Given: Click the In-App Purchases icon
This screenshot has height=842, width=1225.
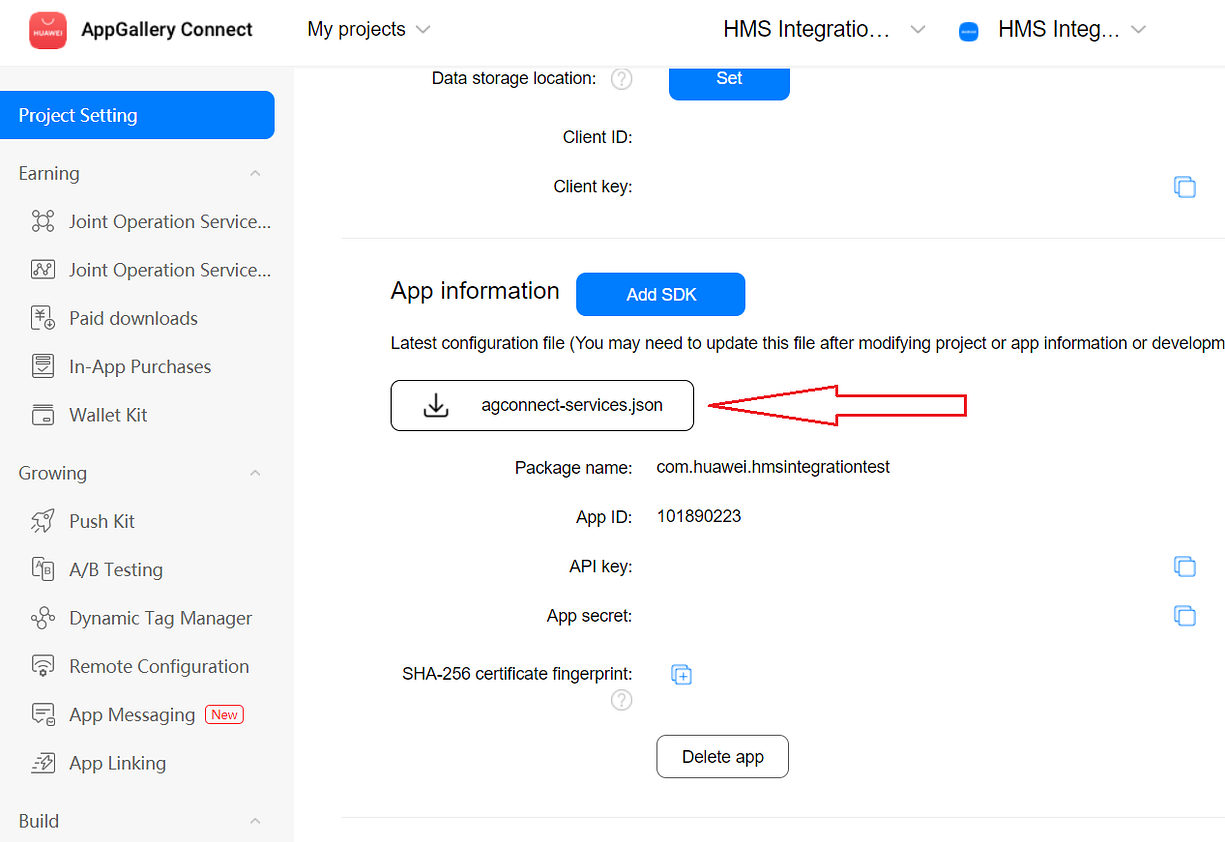Looking at the screenshot, I should click(x=43, y=366).
